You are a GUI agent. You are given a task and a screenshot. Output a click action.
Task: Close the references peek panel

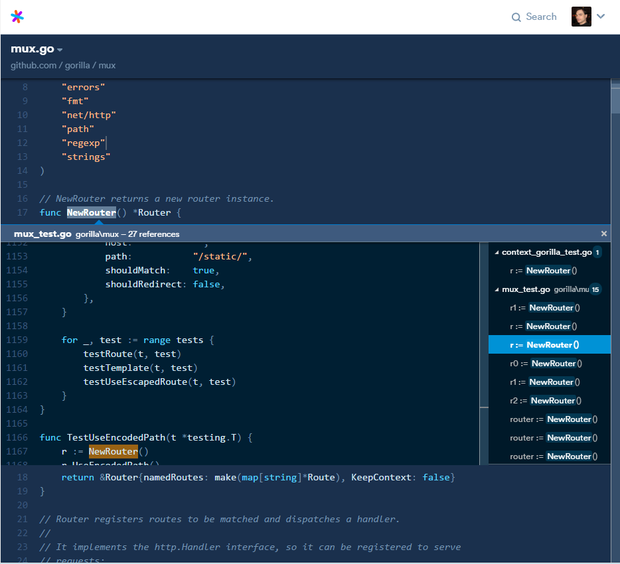click(603, 234)
